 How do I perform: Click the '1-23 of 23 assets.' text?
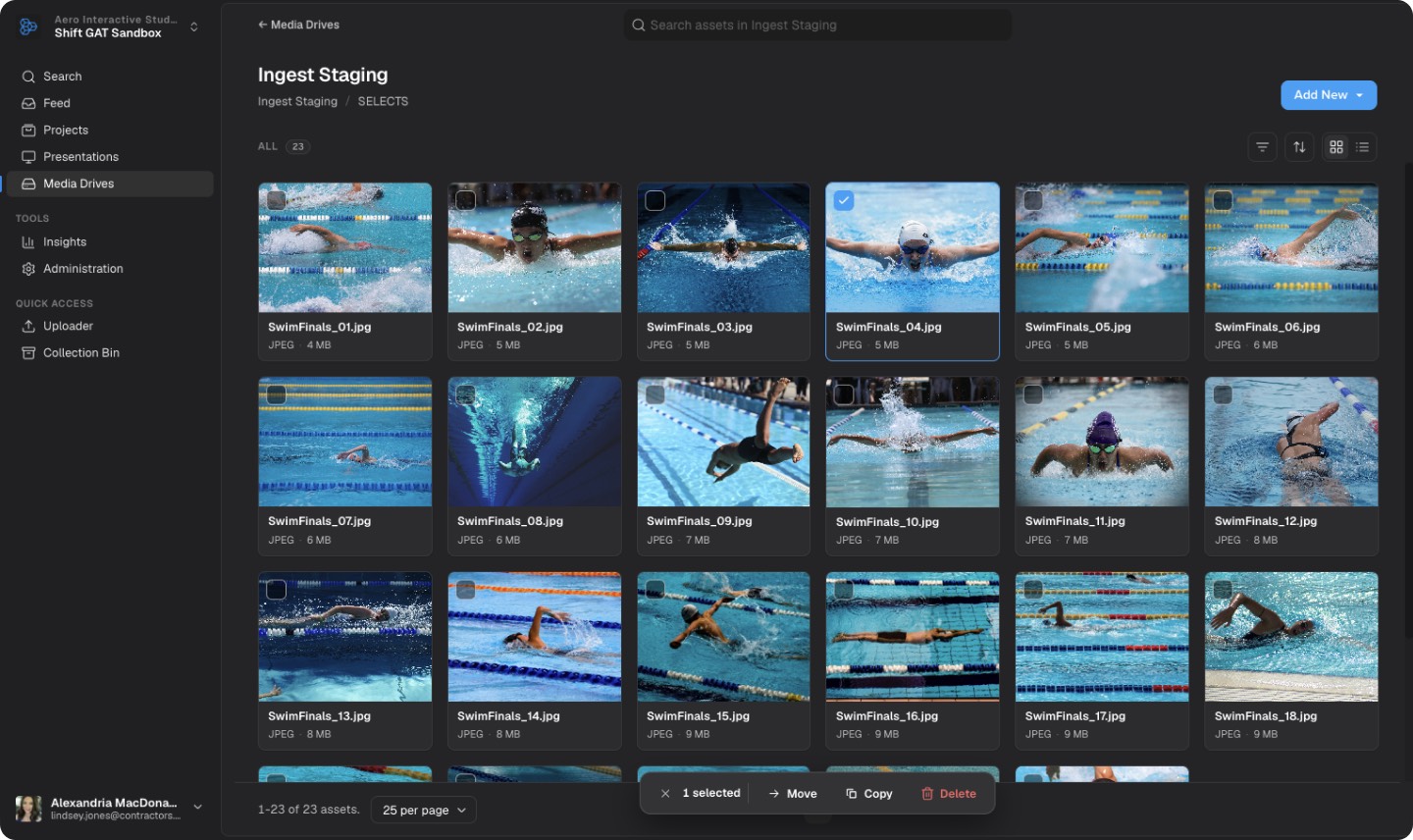[x=309, y=810]
